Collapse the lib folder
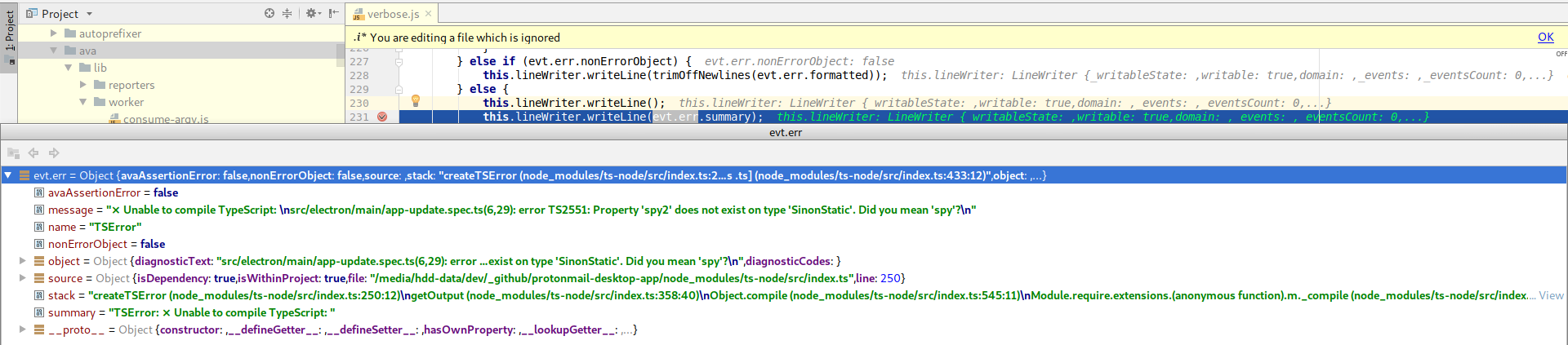 tap(69, 68)
